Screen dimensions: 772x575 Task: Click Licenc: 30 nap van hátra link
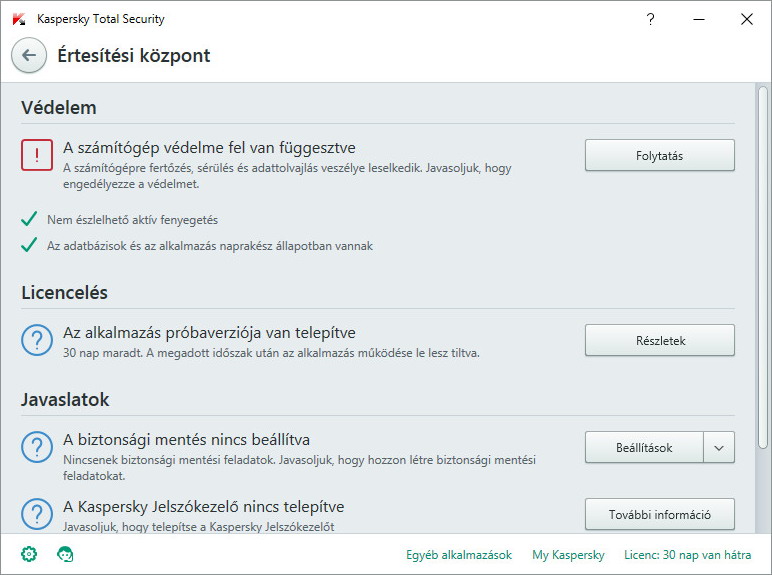pos(687,555)
